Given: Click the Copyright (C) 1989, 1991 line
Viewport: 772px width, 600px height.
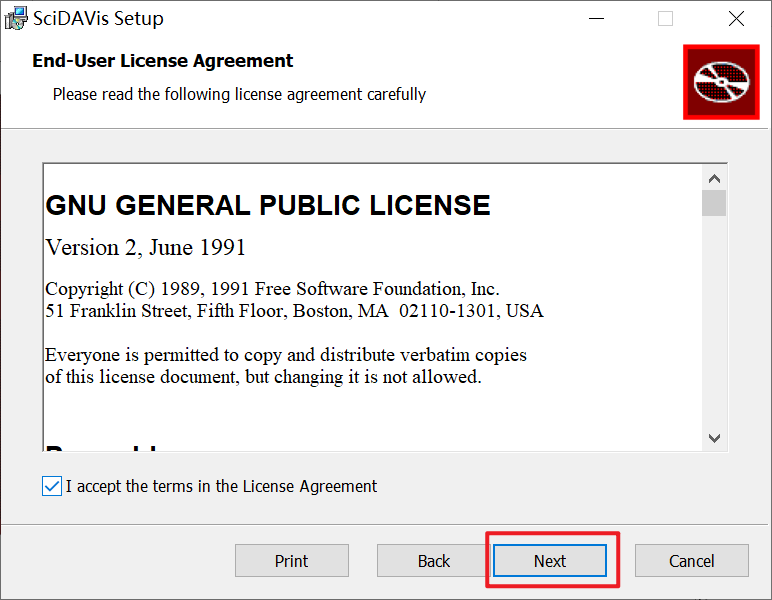Looking at the screenshot, I should coord(272,289).
